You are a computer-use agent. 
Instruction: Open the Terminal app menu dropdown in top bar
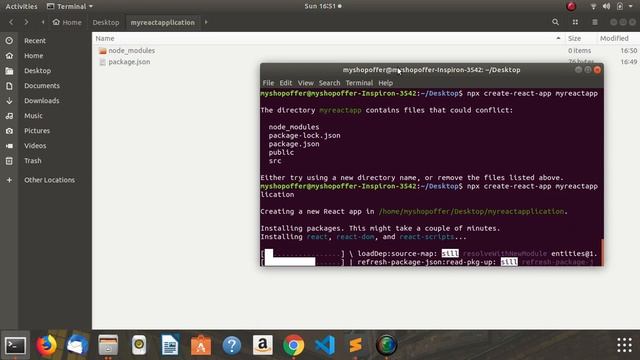tap(70, 6)
